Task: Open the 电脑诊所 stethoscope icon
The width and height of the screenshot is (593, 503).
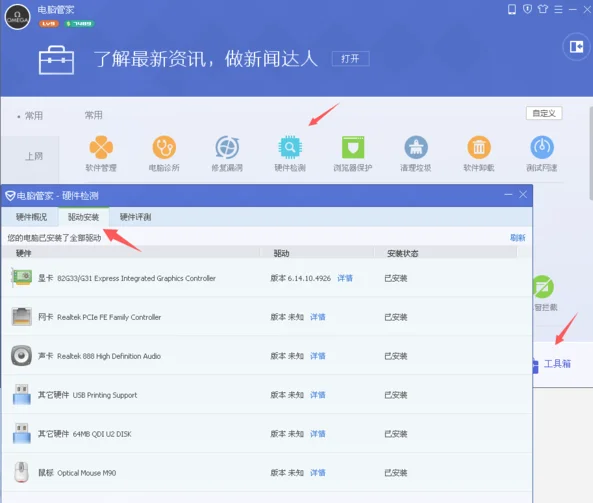Action: pyautogui.click(x=164, y=147)
